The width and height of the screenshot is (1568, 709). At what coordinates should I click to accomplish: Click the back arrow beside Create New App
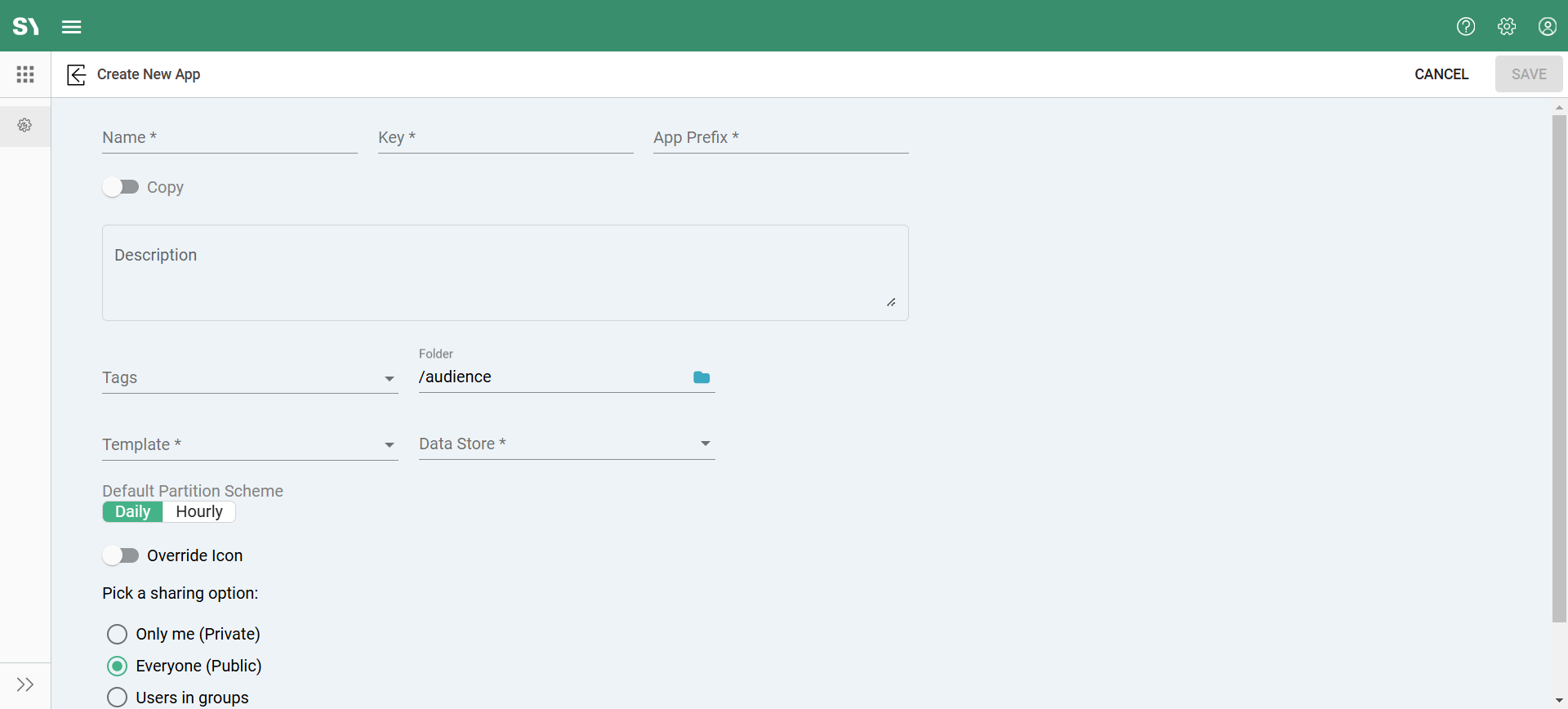tap(77, 75)
